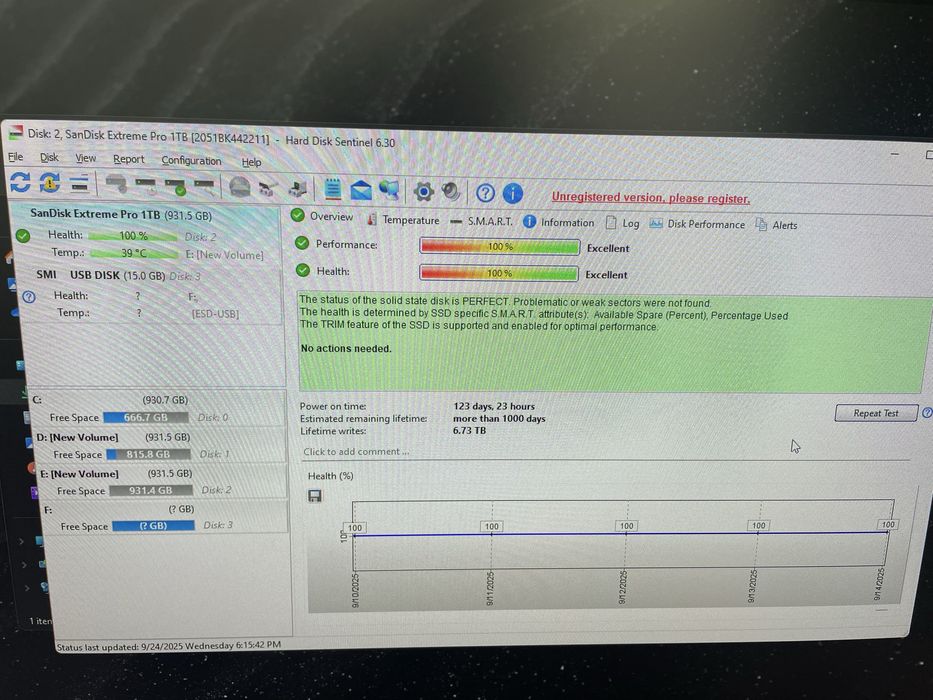Click the floppy save icon above health graph

(315, 496)
